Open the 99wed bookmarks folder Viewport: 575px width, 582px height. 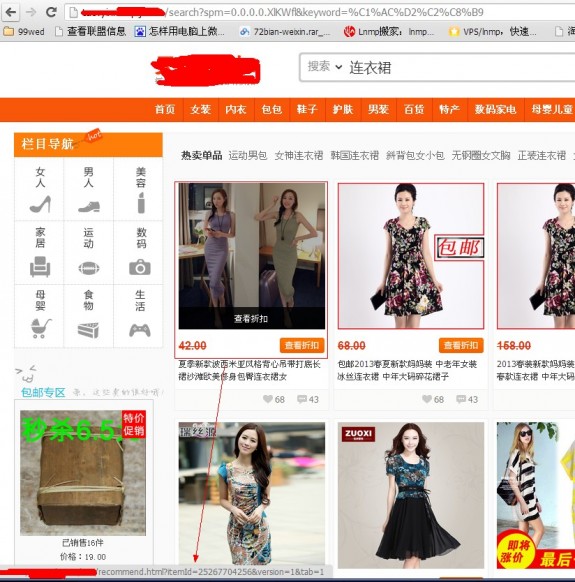click(24, 32)
